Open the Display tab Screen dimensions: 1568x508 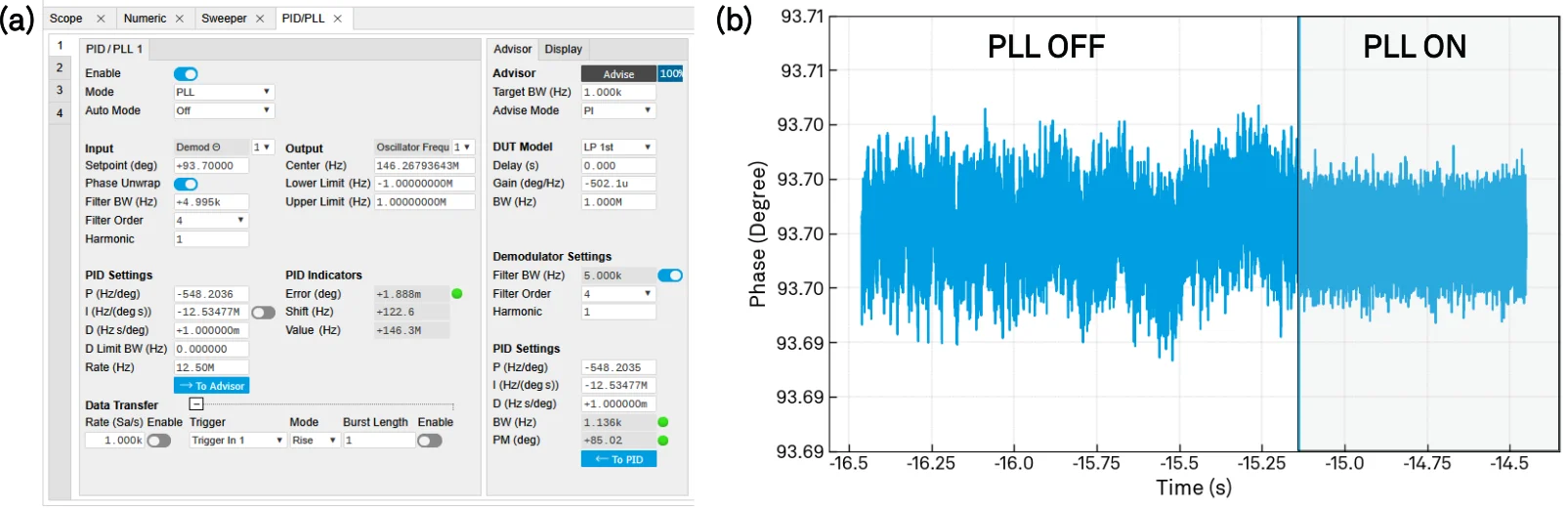coord(564,49)
